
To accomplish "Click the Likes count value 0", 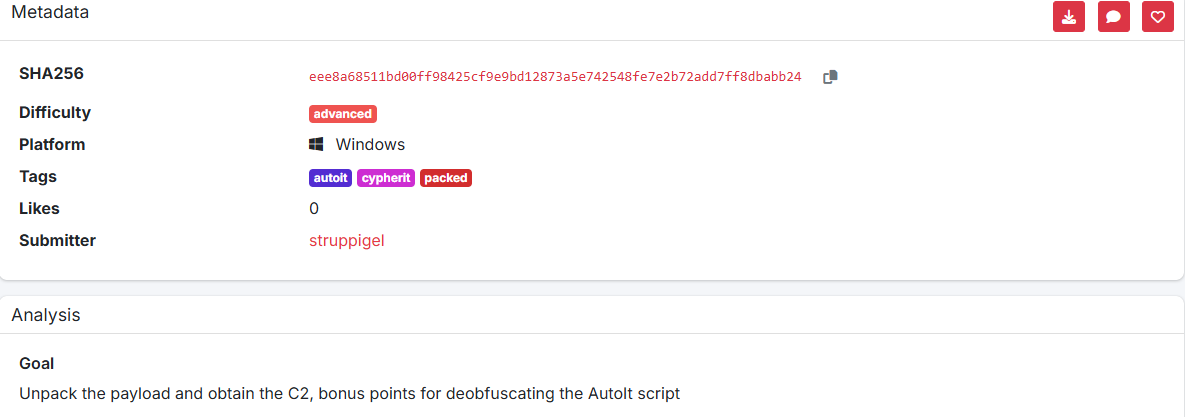I will click(314, 208).
